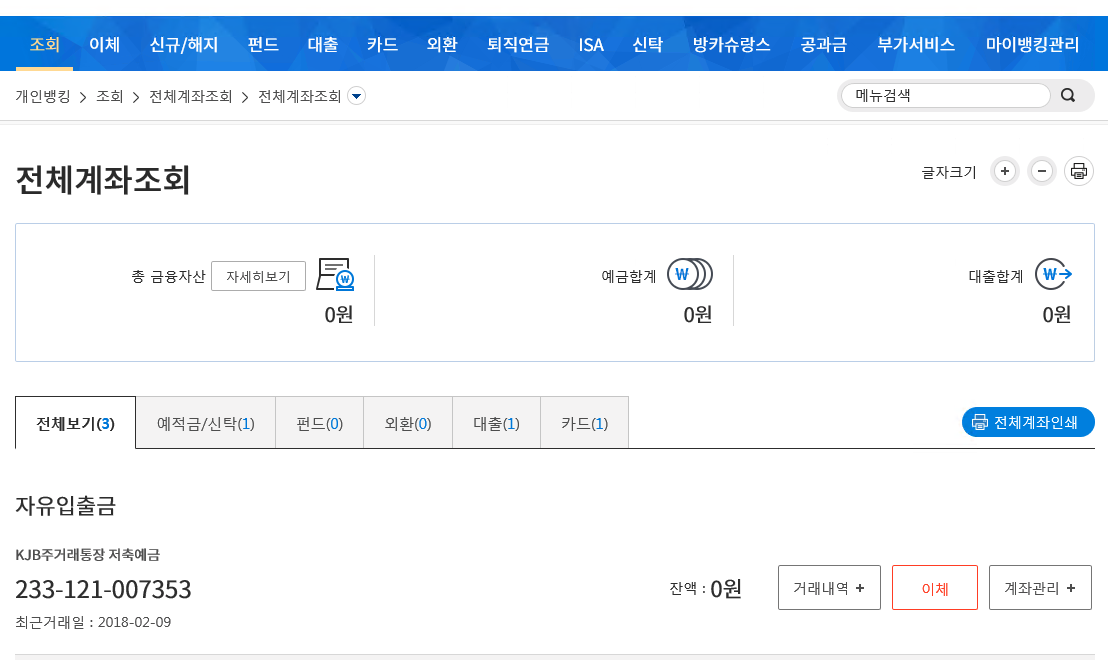Switch to the 카드(1) tab

tap(584, 423)
